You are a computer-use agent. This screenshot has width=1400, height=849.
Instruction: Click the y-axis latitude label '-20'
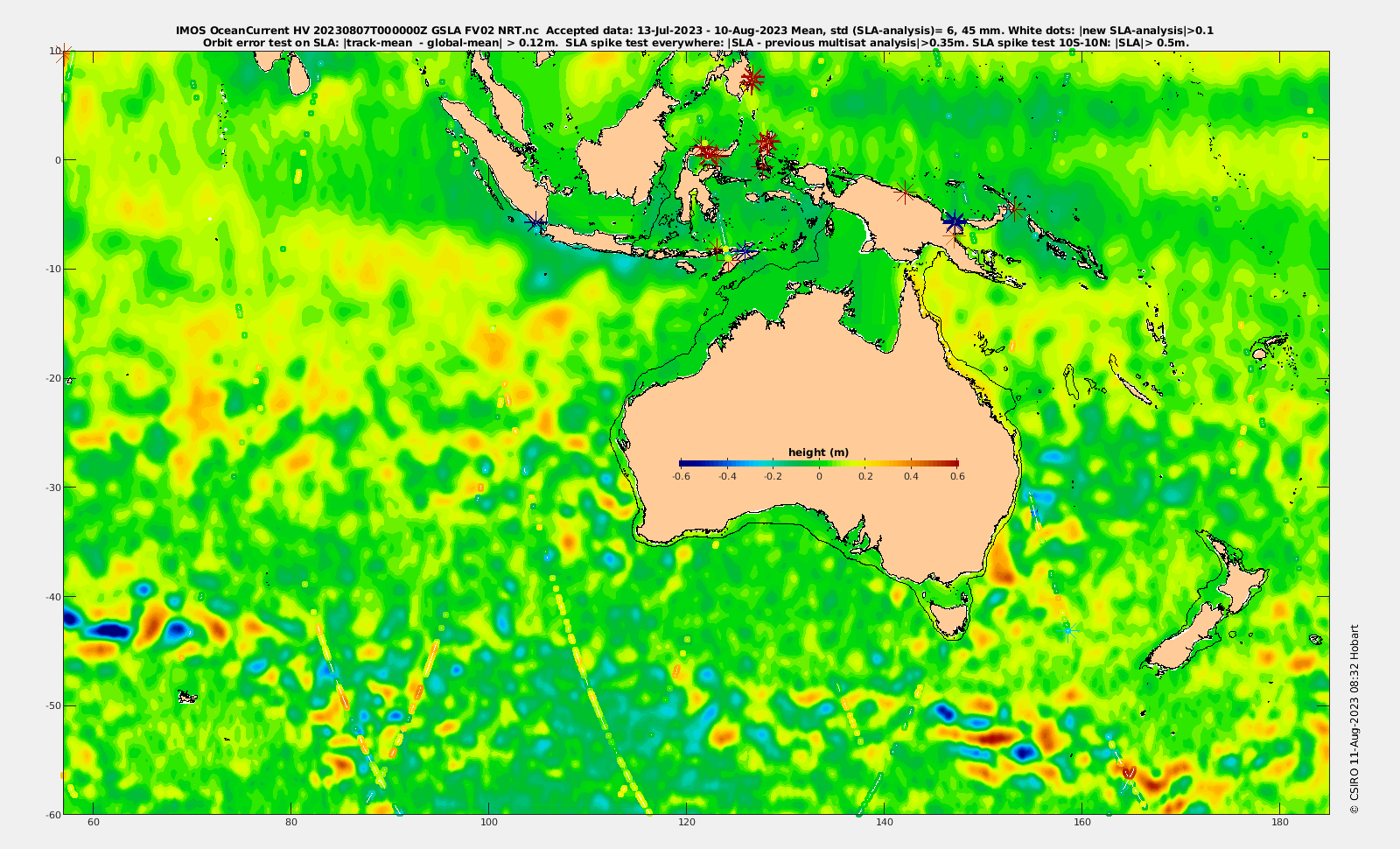point(52,378)
